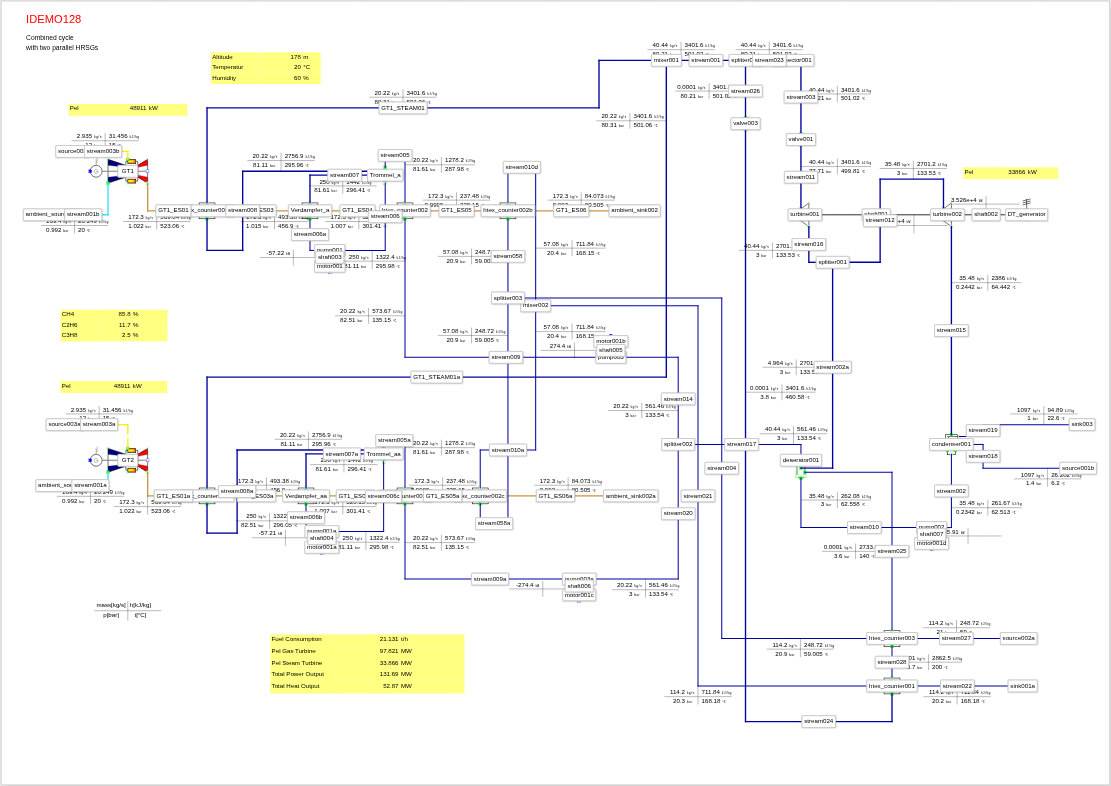Select the mixer001 component label
This screenshot has height=786, width=1111.
(x=667, y=60)
